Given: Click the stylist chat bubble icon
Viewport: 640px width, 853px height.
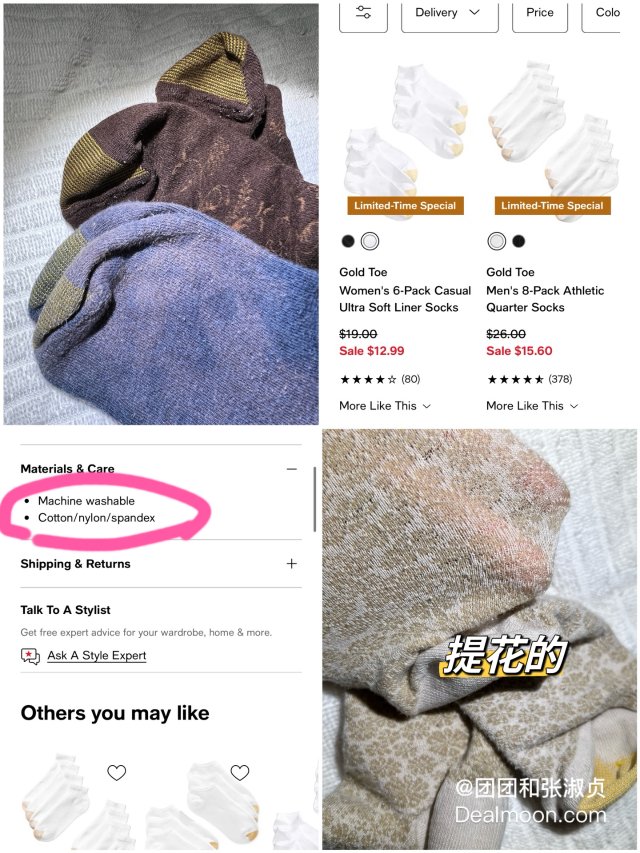Looking at the screenshot, I should (30, 656).
